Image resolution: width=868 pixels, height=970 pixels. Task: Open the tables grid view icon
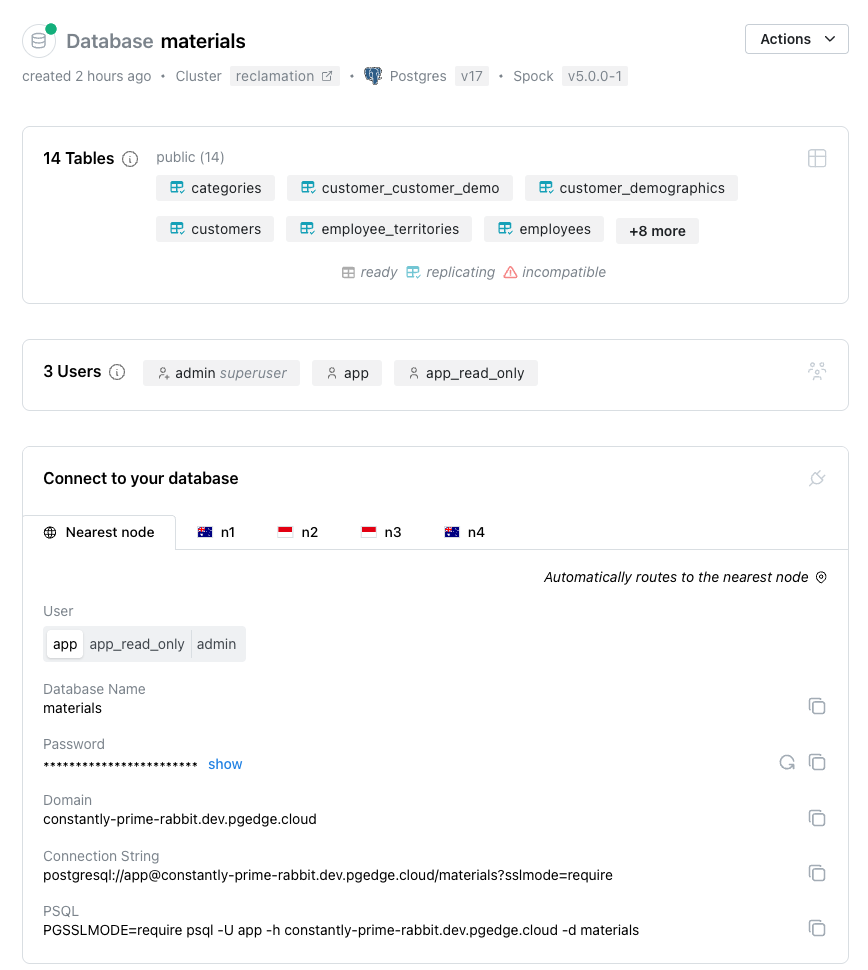(x=817, y=158)
